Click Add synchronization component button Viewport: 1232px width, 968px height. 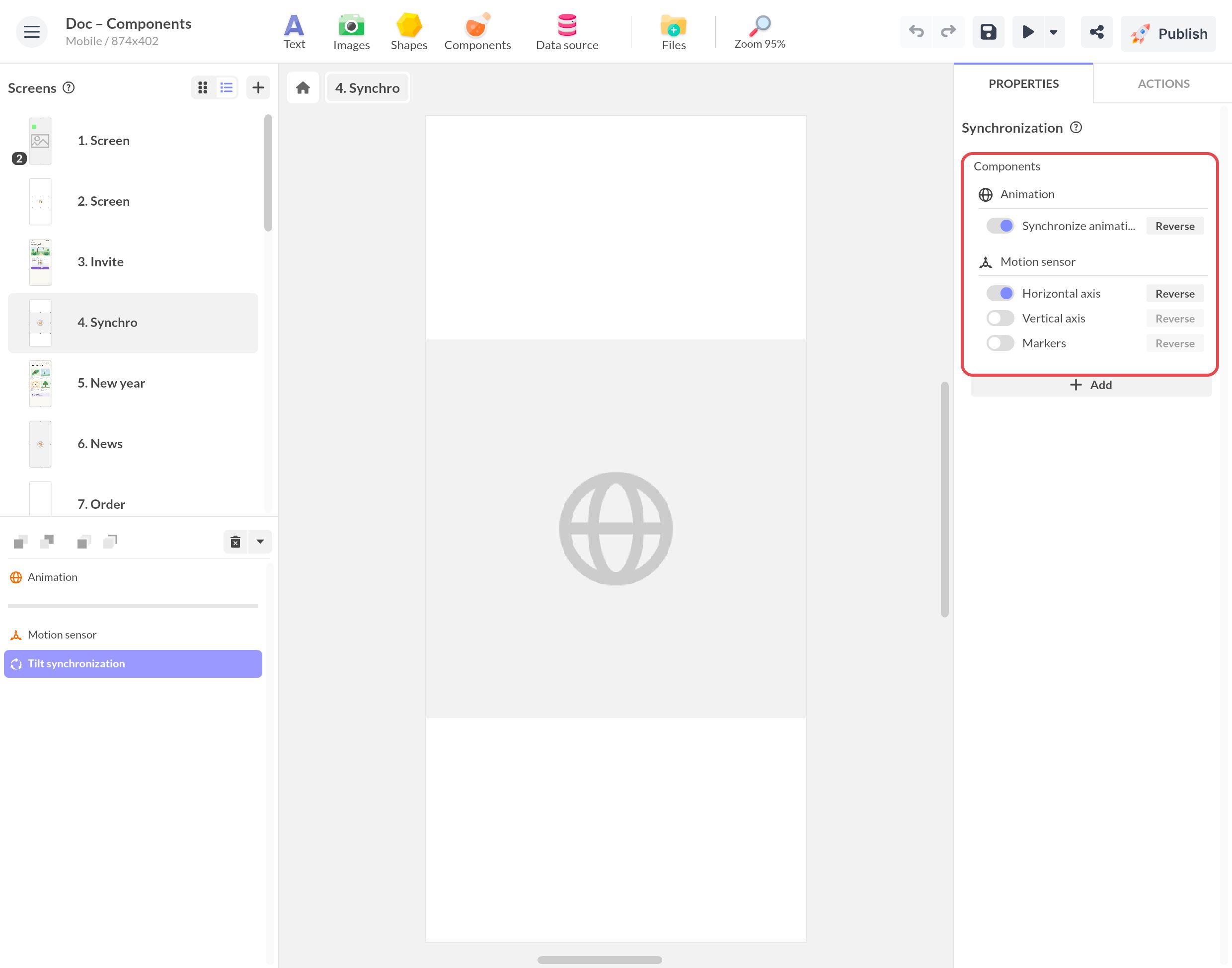1091,385
